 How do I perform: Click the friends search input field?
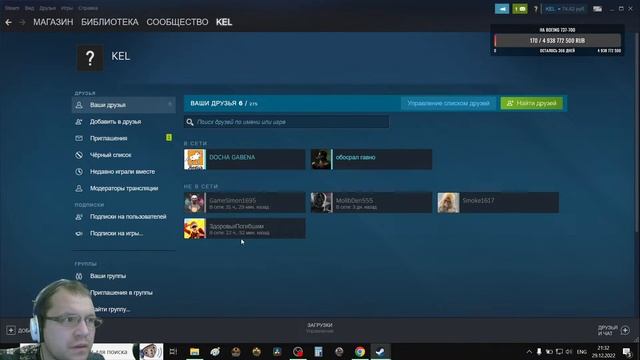(286, 122)
